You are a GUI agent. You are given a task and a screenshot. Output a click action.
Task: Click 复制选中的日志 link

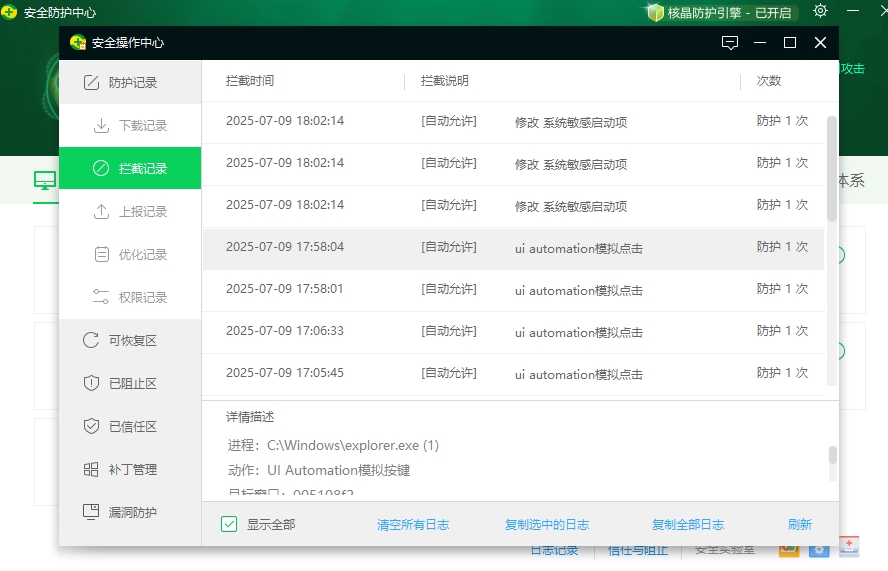pos(547,525)
